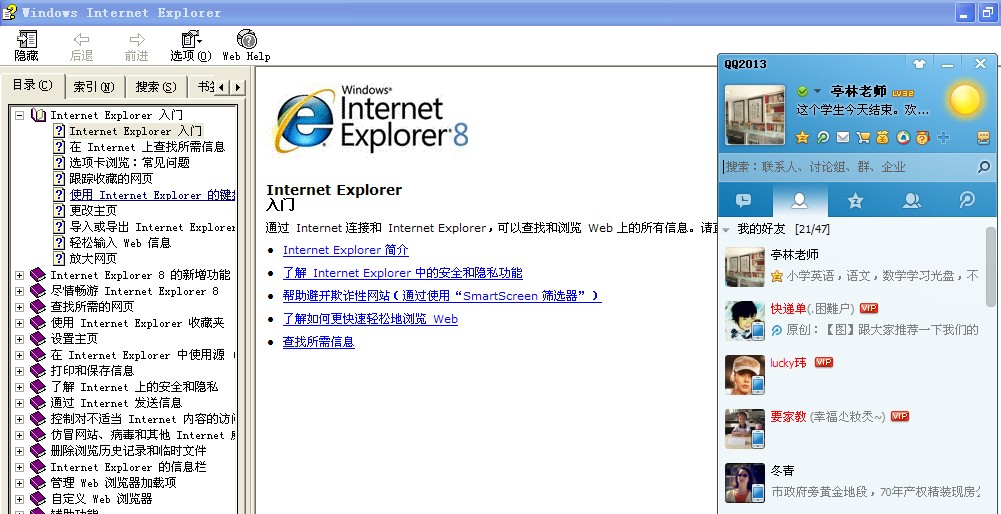Expand 通过 Internet 发送信息 node
The height and width of the screenshot is (514, 1001).
tap(20, 403)
